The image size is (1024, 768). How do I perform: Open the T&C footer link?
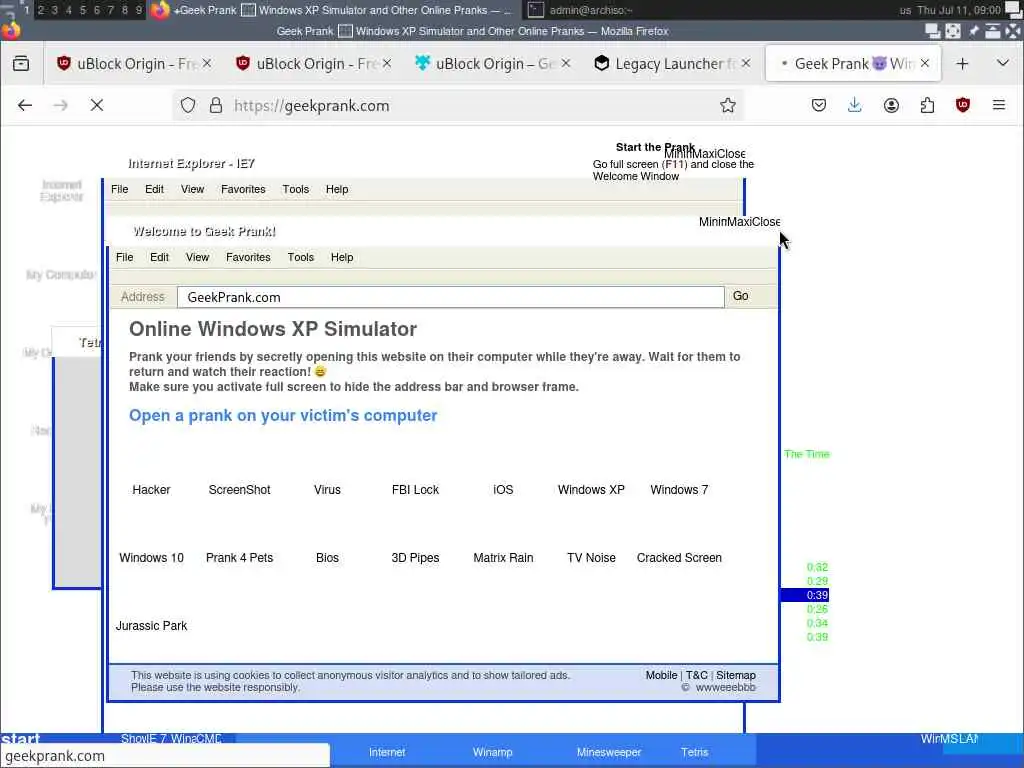coord(696,675)
